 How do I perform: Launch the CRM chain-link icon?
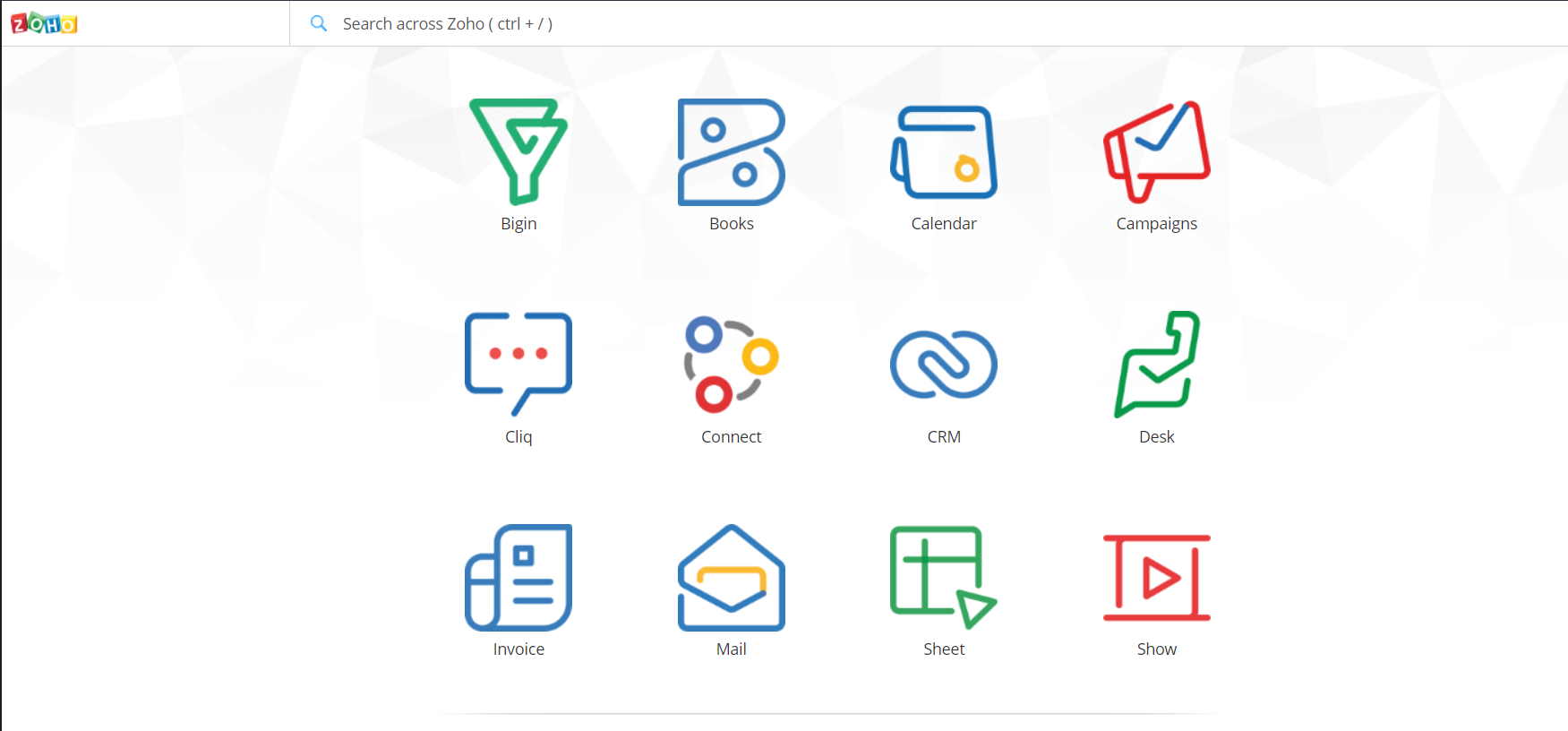point(944,364)
